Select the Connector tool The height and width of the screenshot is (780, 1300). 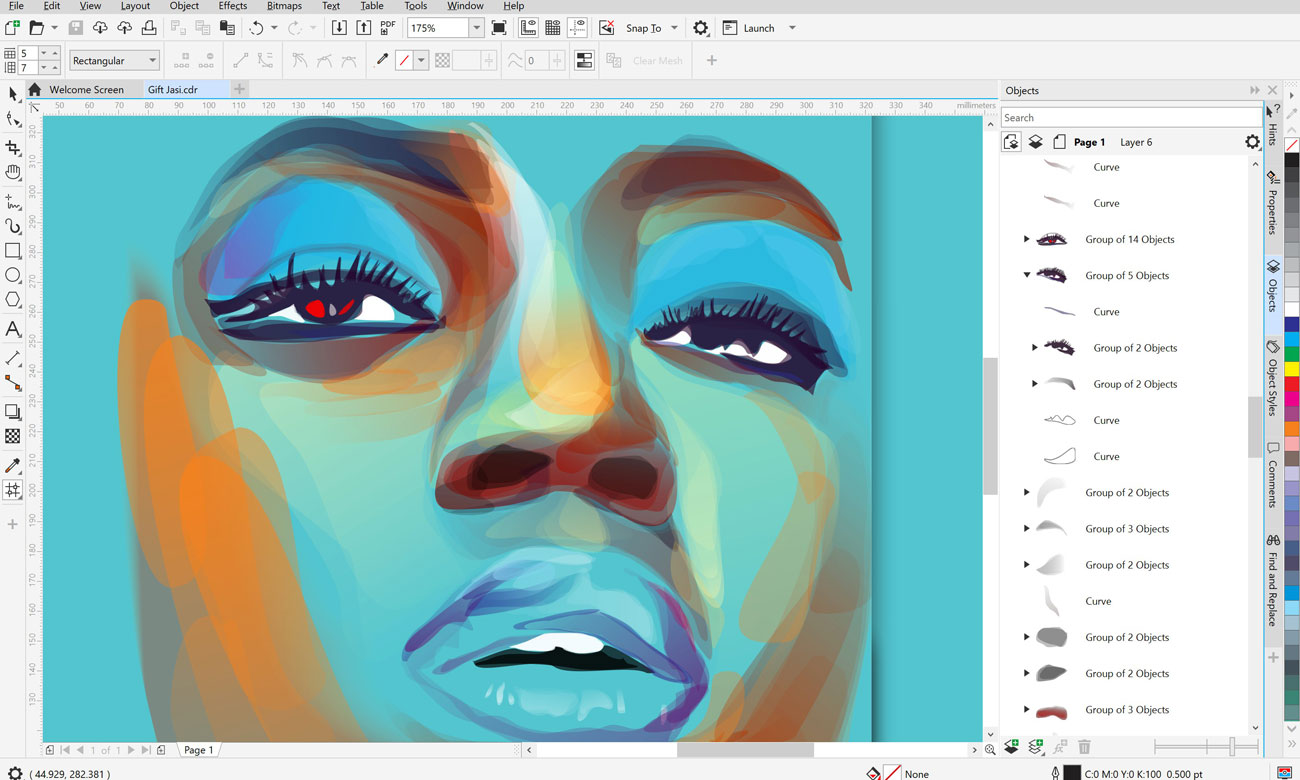pyautogui.click(x=13, y=383)
